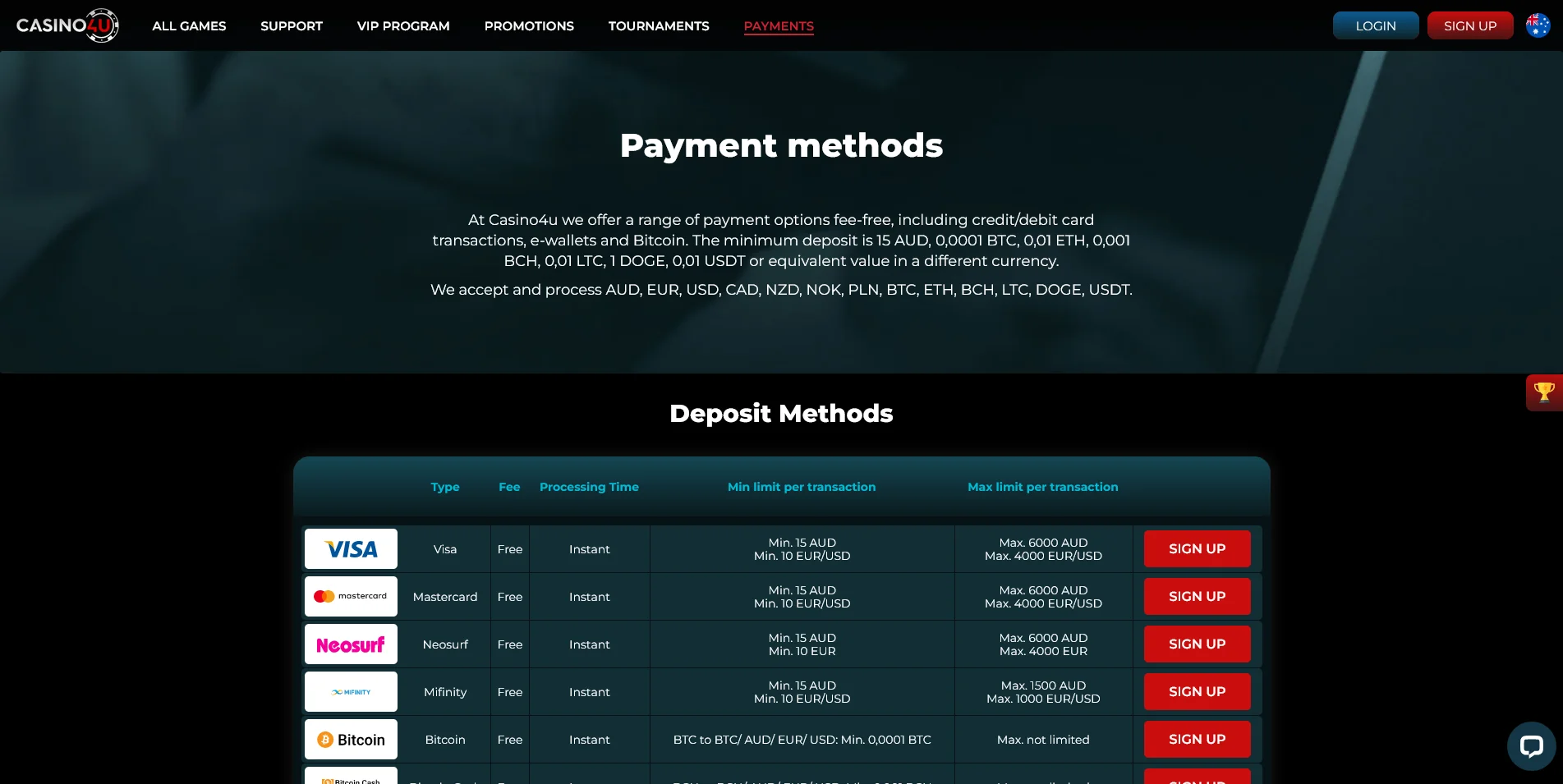Open the VIP Program page
Image resolution: width=1563 pixels, height=784 pixels.
pos(403,26)
